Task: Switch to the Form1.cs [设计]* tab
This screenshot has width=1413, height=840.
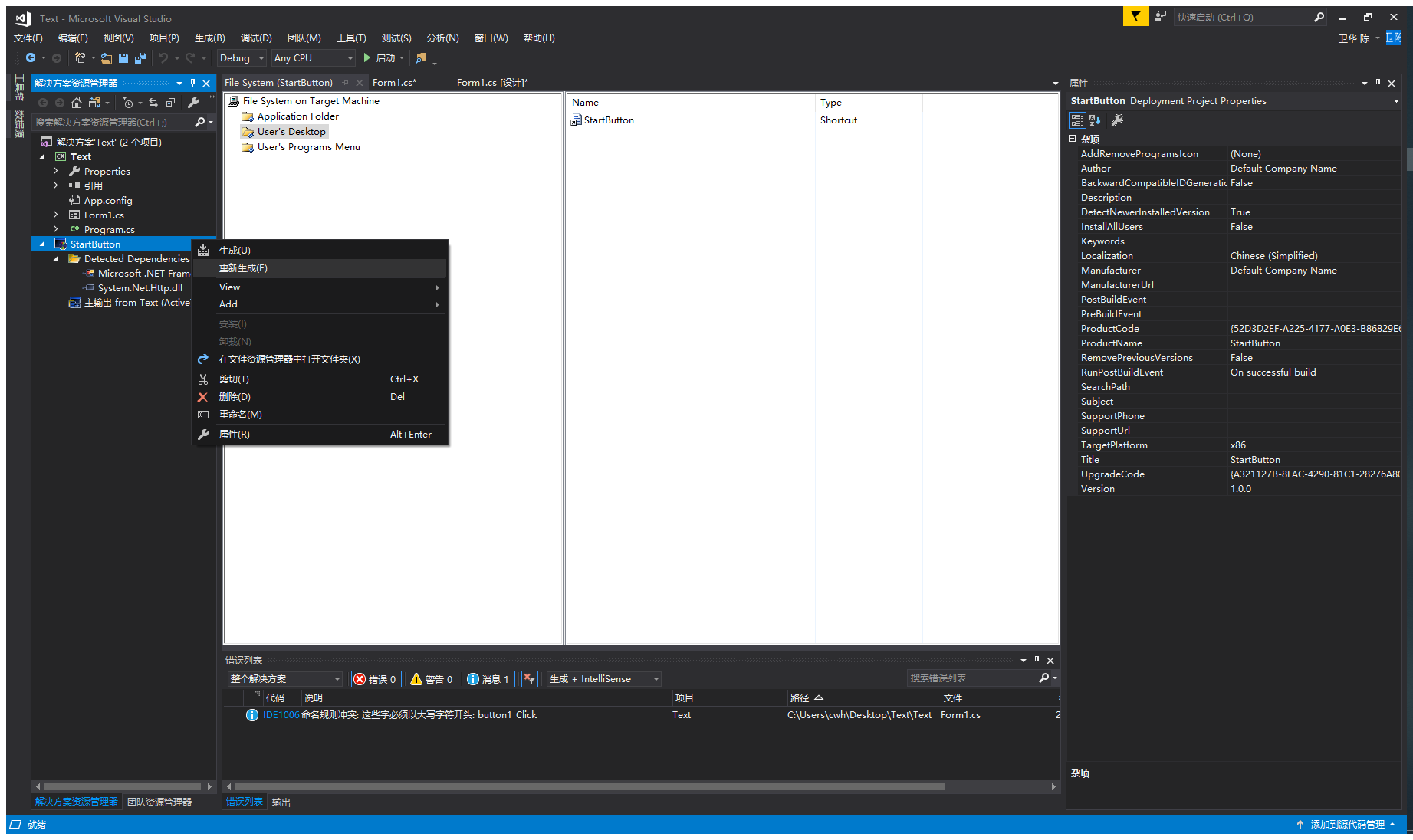Action: [x=492, y=83]
